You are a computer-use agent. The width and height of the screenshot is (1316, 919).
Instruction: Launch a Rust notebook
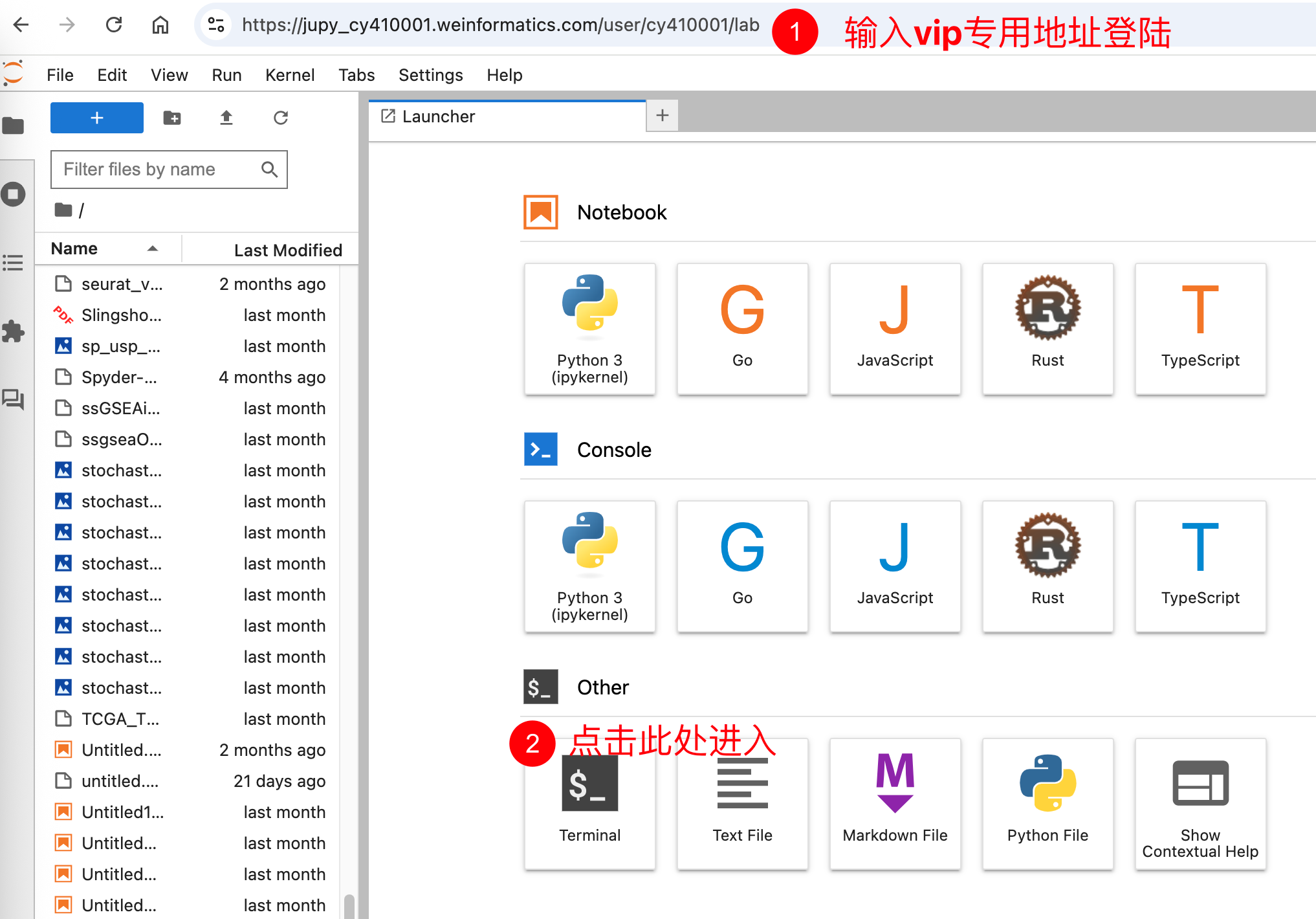click(x=1047, y=328)
